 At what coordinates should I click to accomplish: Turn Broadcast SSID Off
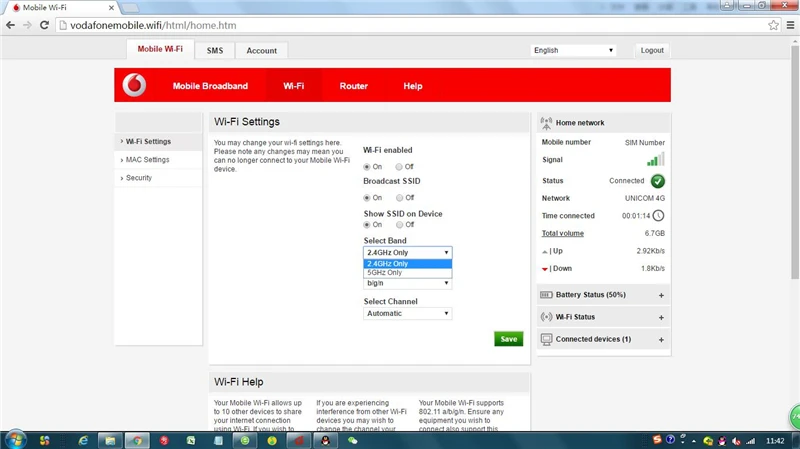399,198
